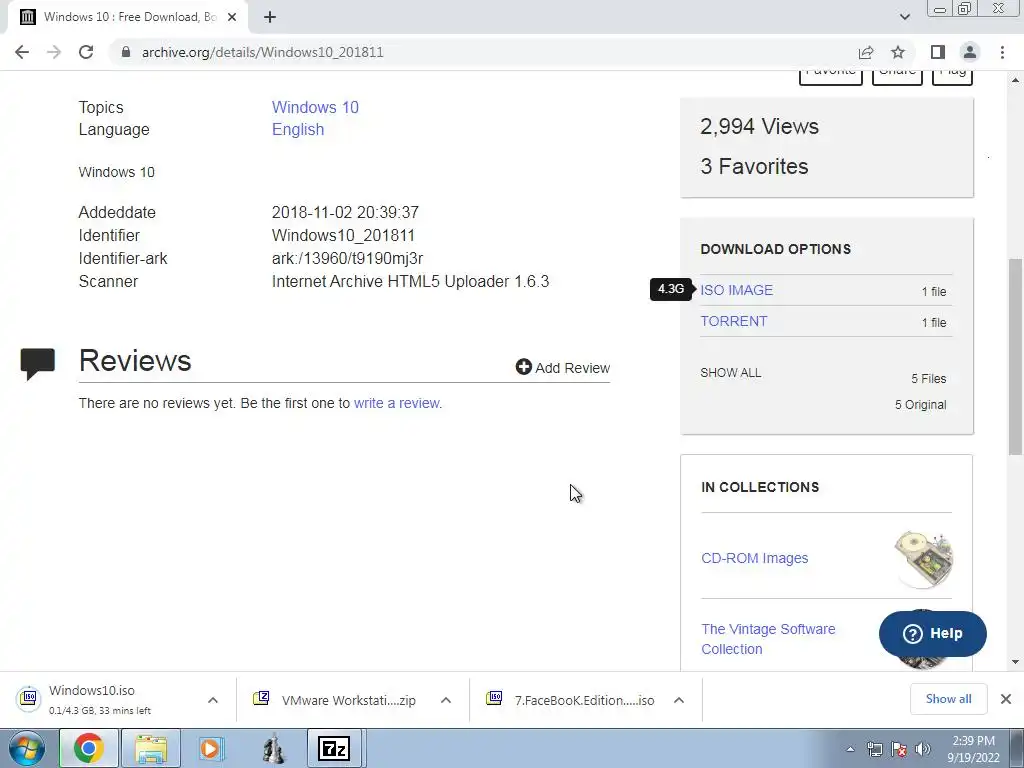Select the identifier text Windows10_201811

344,235
